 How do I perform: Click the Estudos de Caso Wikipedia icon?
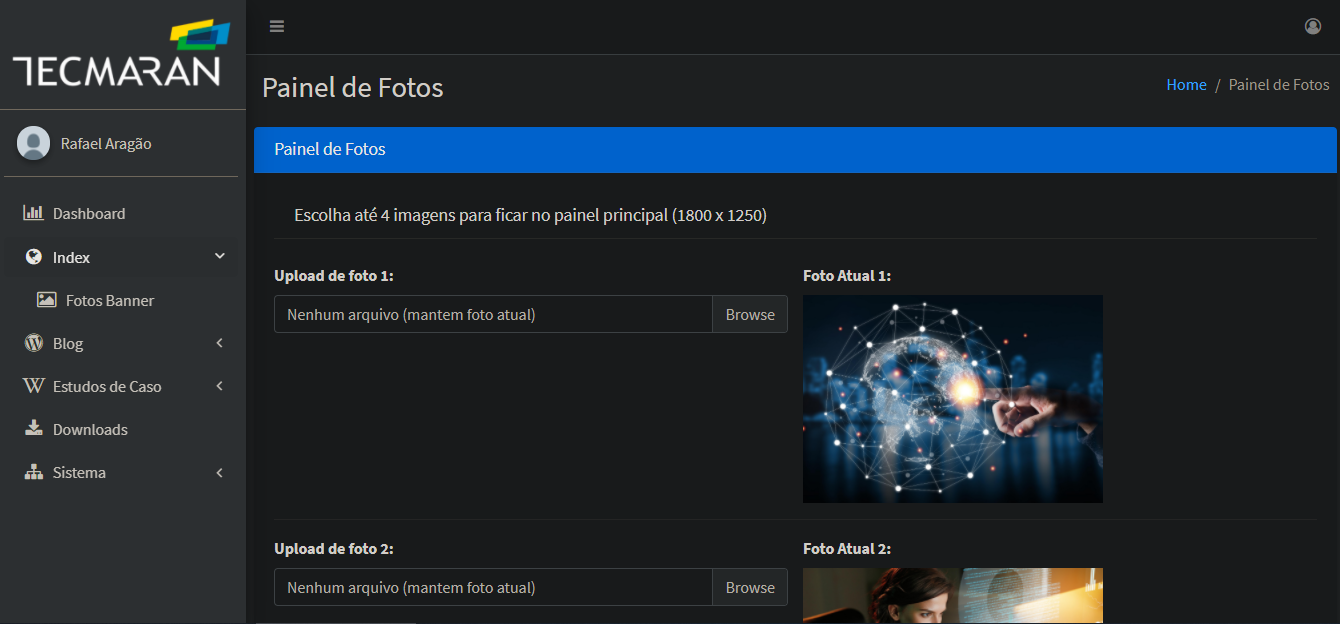(33, 386)
